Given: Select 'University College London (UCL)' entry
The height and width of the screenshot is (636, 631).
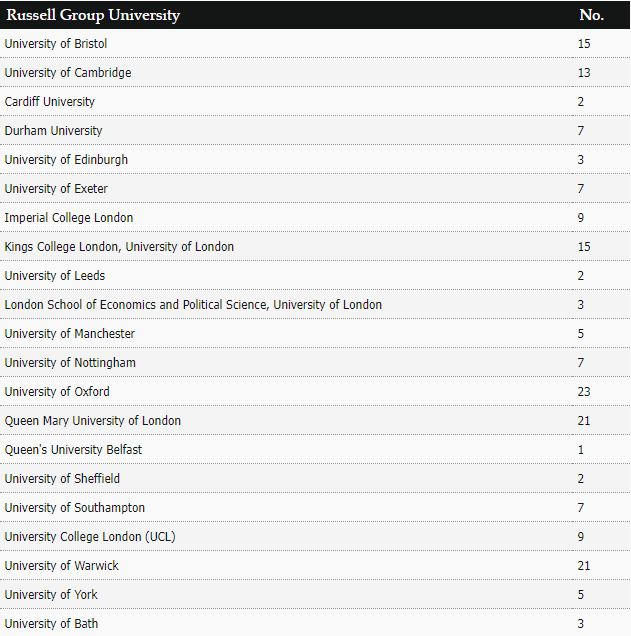Looking at the screenshot, I should (x=90, y=537).
